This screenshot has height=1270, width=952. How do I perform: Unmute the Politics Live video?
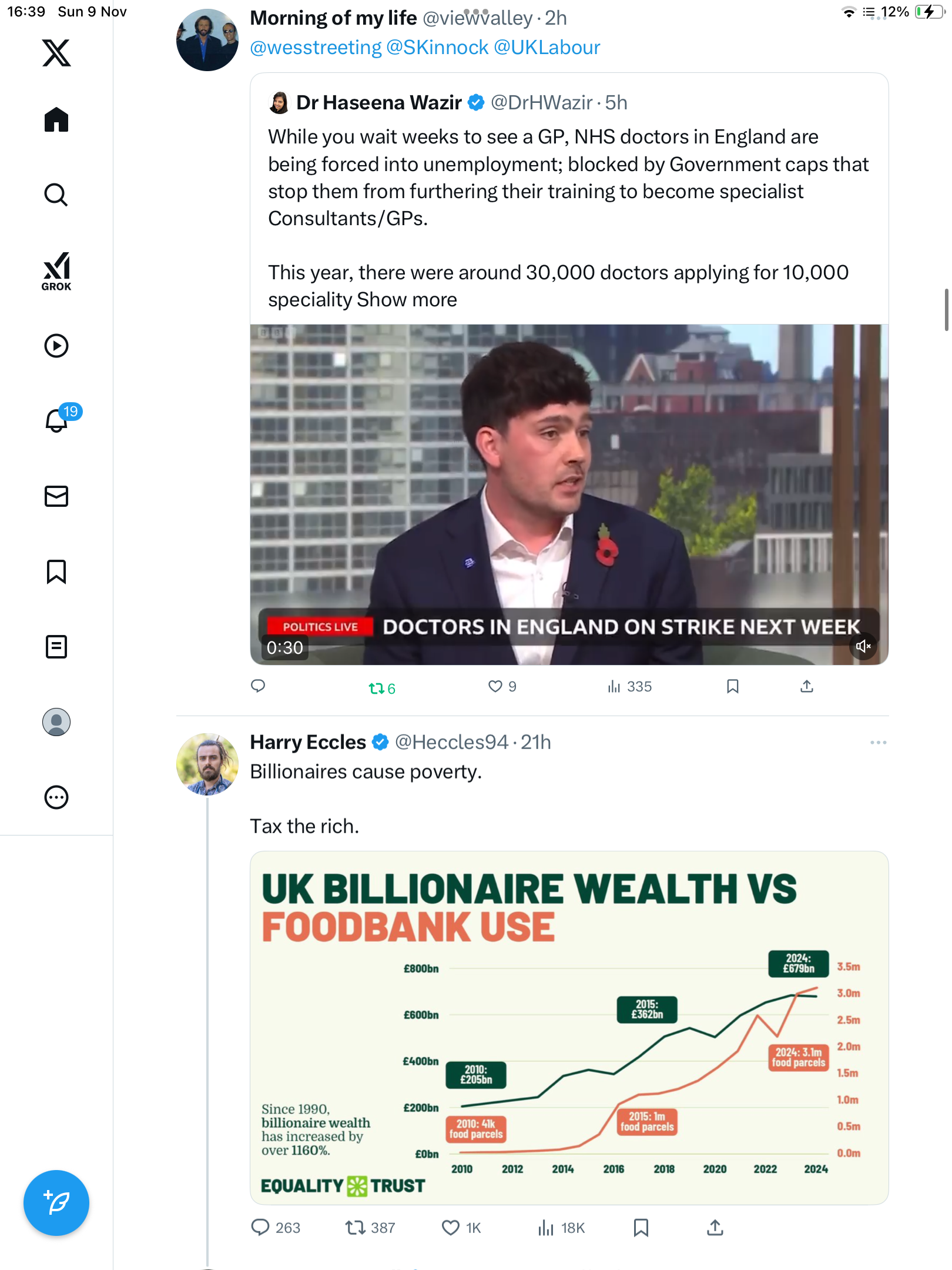(x=863, y=647)
